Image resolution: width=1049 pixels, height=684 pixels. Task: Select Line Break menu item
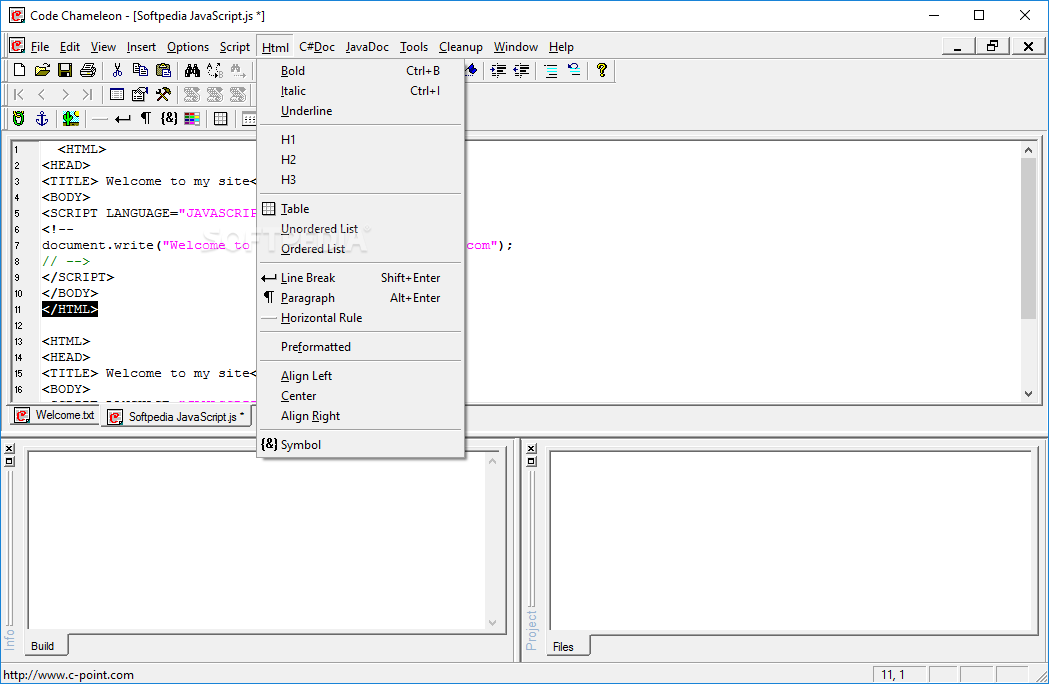tap(361, 277)
